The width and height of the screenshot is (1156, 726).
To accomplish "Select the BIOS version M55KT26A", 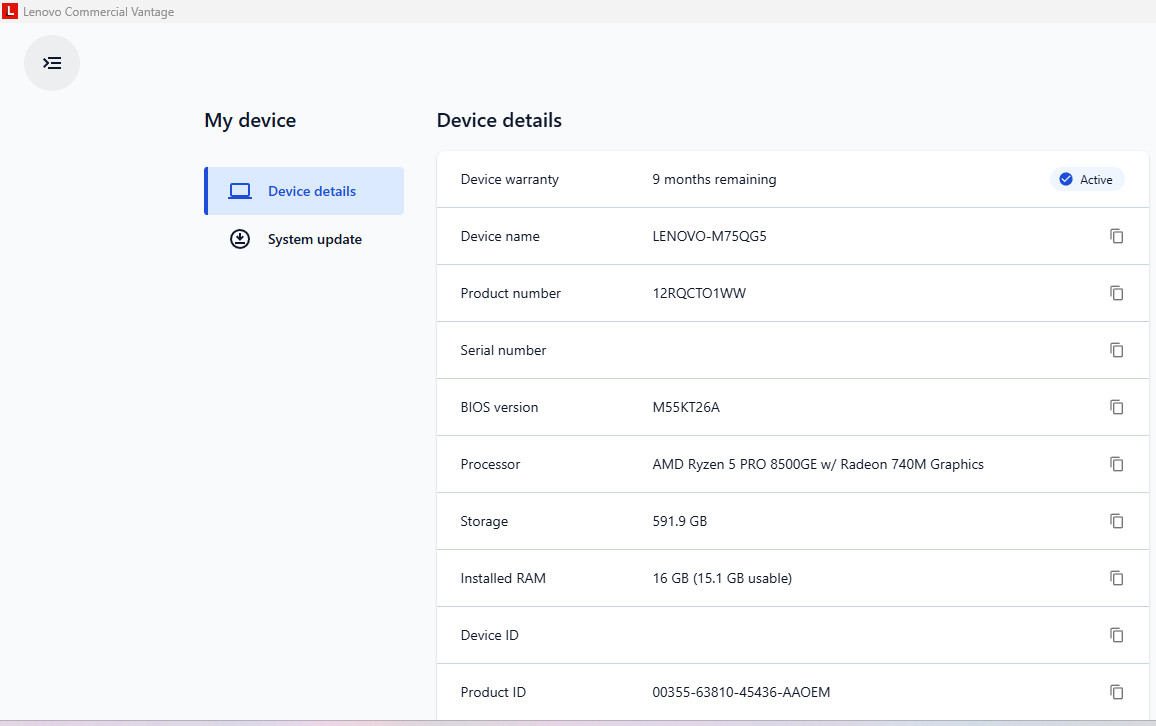I will (686, 407).
